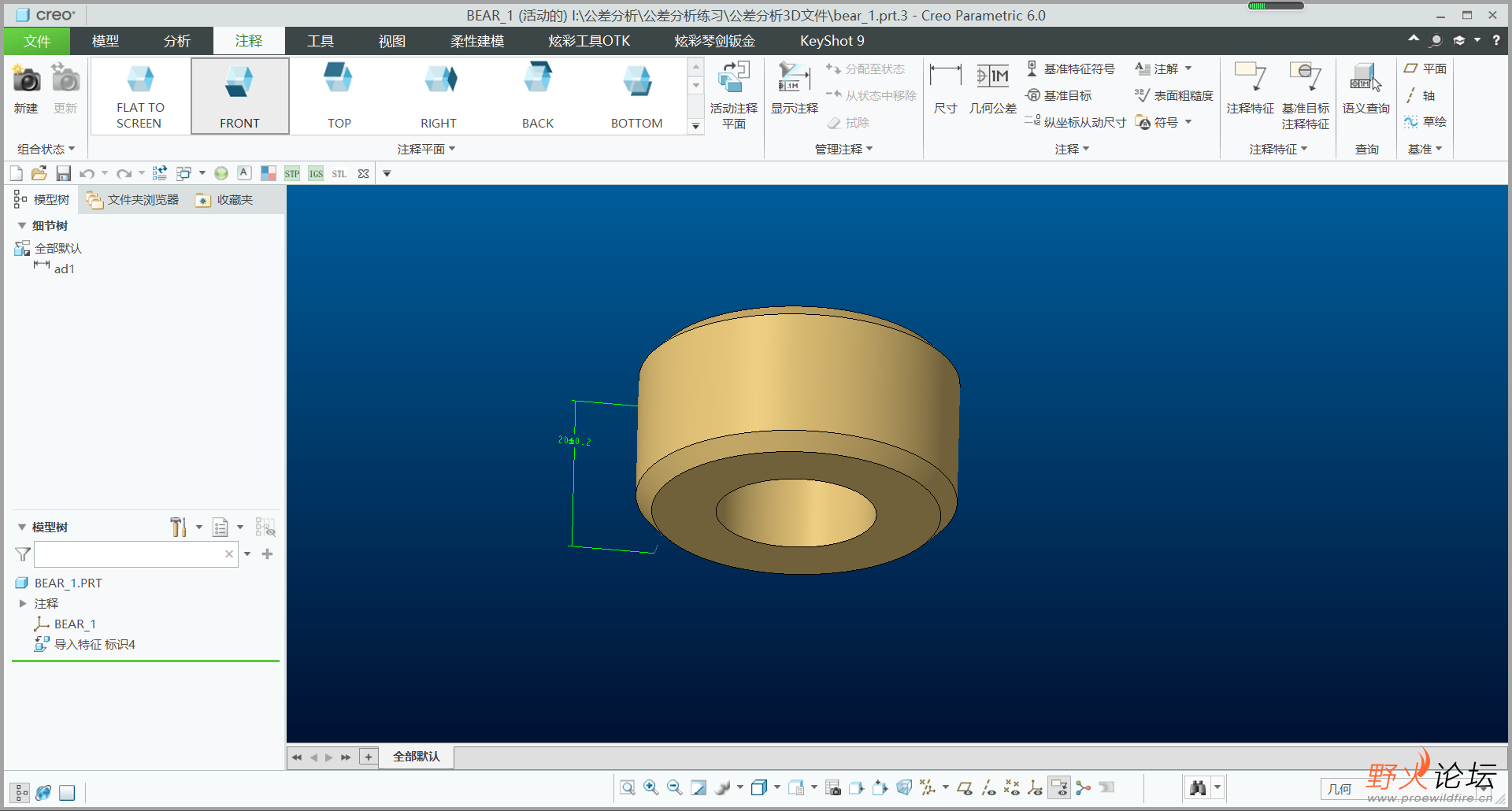Select the BACK annotation plane

(538, 96)
